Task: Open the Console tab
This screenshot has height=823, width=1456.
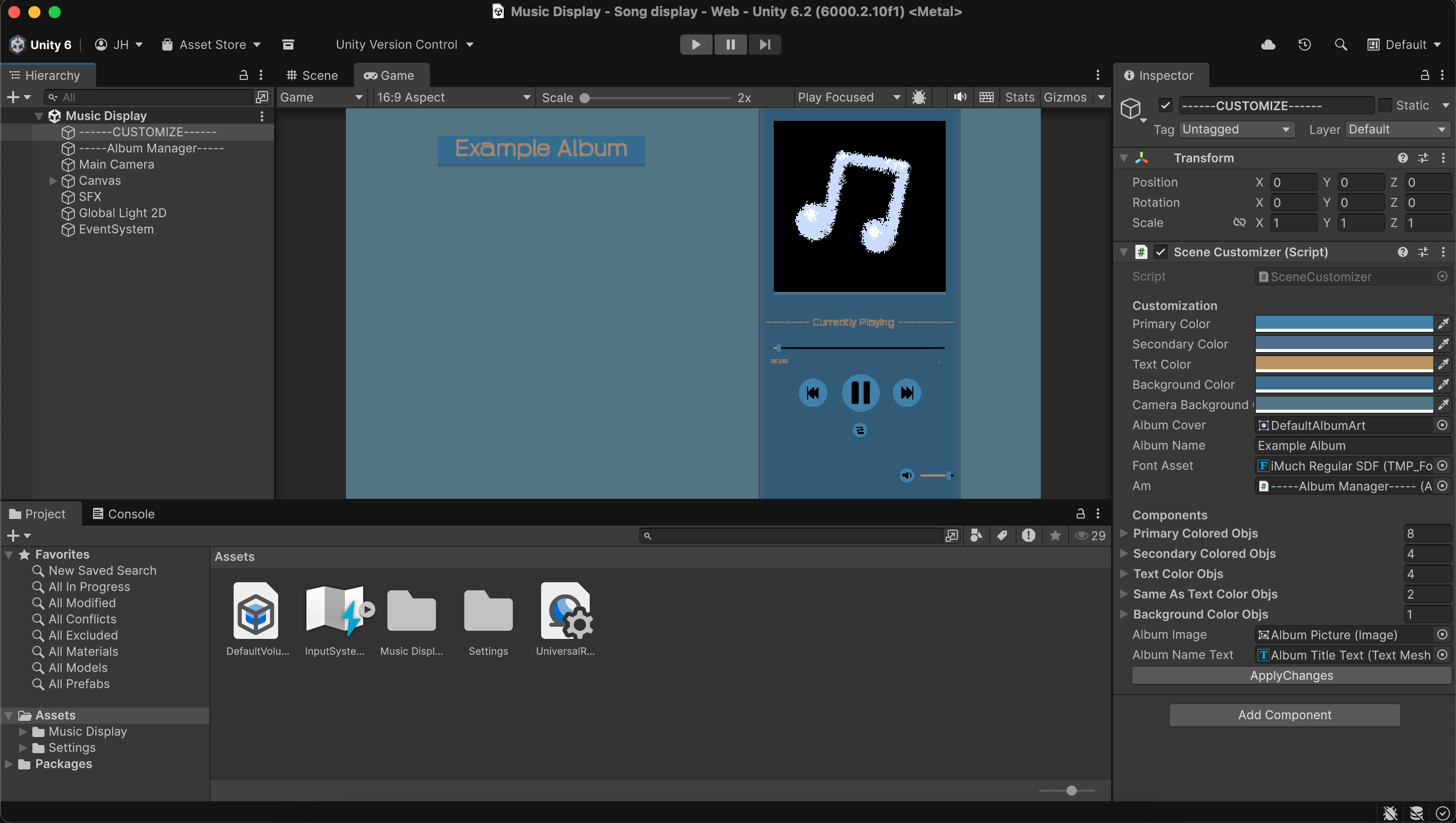Action: [124, 514]
